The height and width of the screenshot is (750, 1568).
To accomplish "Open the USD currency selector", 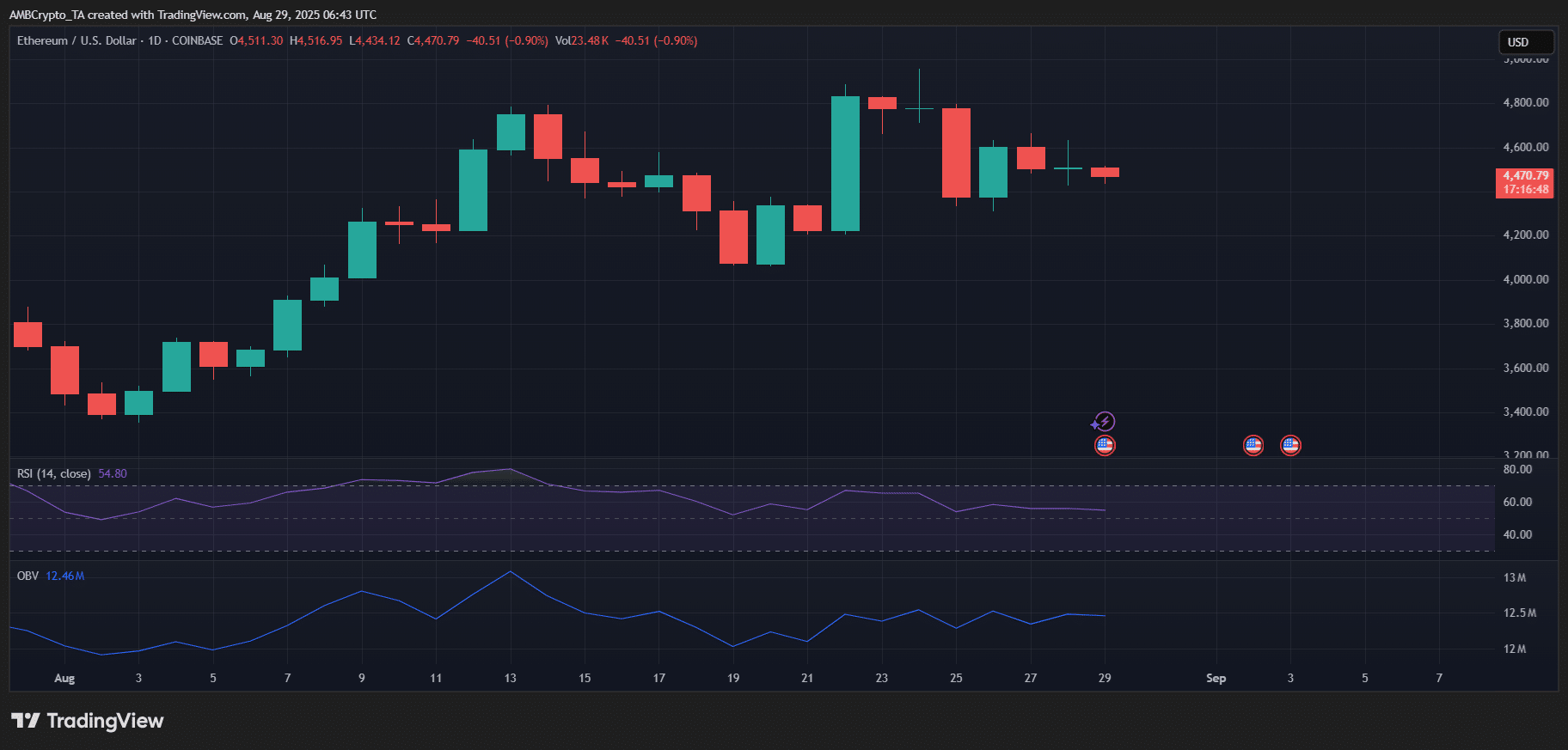I will point(1526,42).
